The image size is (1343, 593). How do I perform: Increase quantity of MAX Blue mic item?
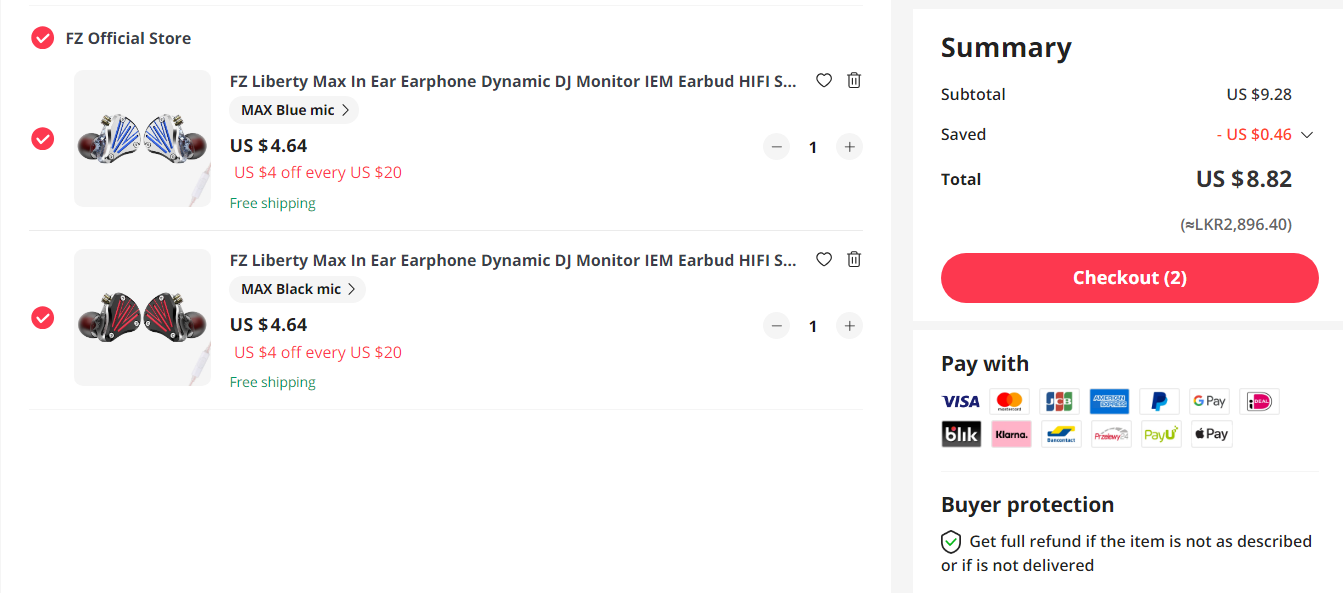849,147
